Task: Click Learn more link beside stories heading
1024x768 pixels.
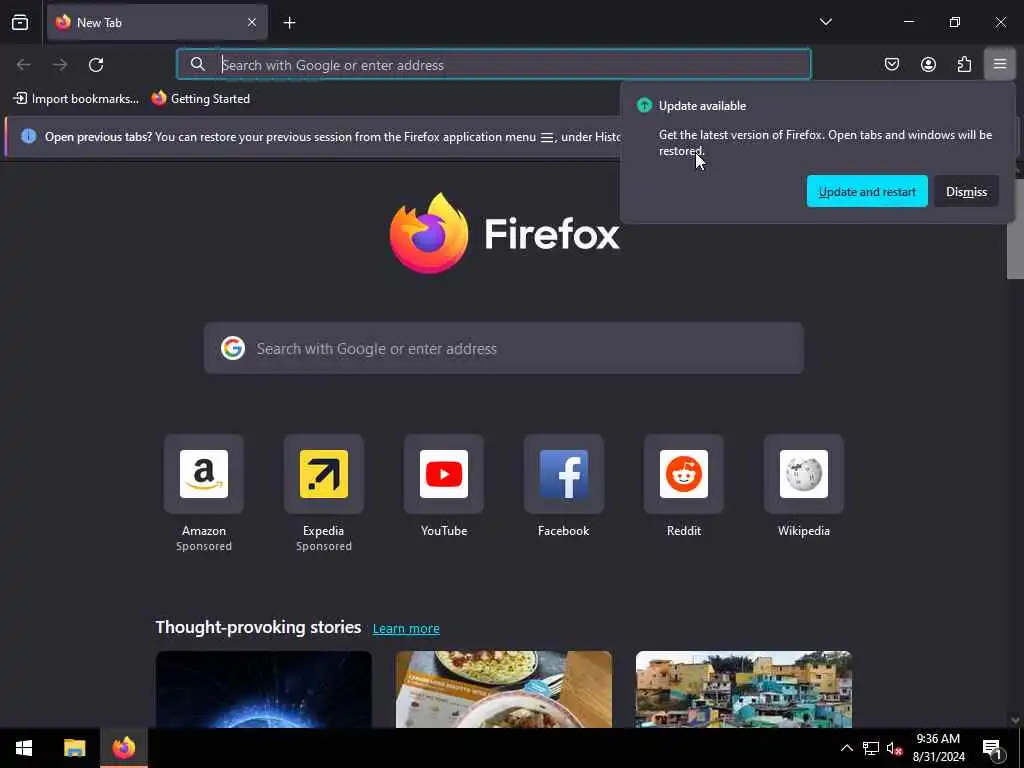Action: coord(406,628)
